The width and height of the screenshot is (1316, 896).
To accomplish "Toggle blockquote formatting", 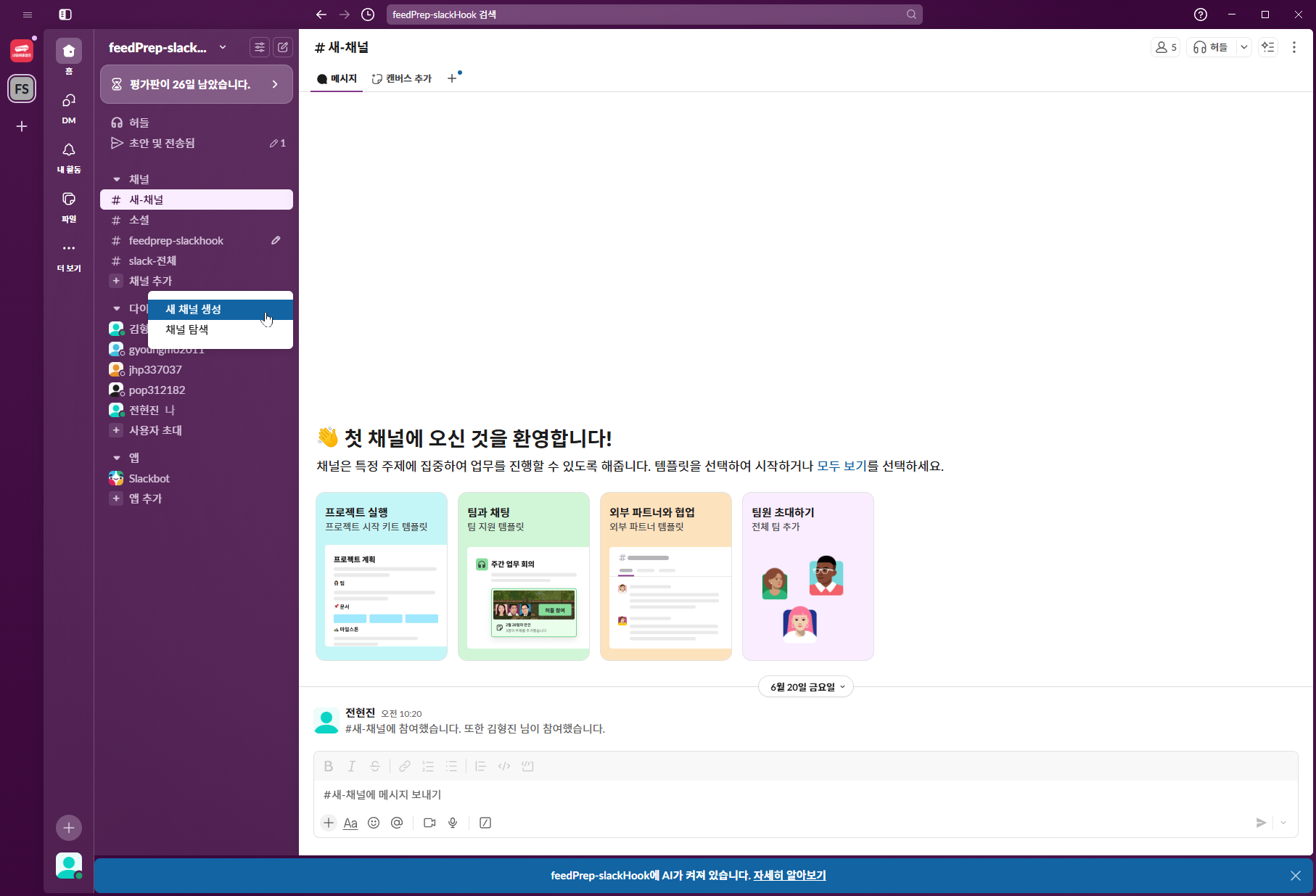I will coord(480,766).
